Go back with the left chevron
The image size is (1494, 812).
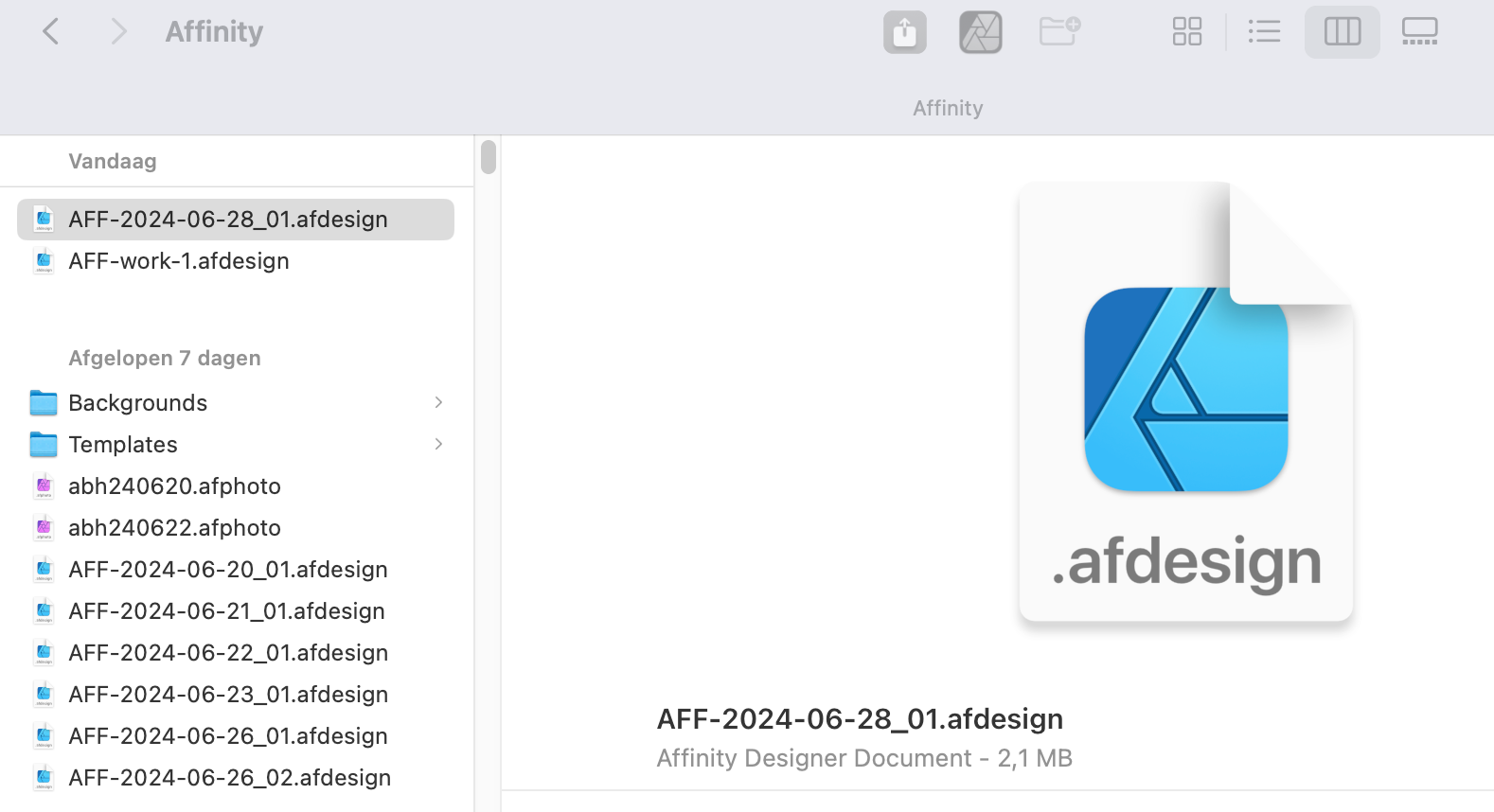click(51, 31)
